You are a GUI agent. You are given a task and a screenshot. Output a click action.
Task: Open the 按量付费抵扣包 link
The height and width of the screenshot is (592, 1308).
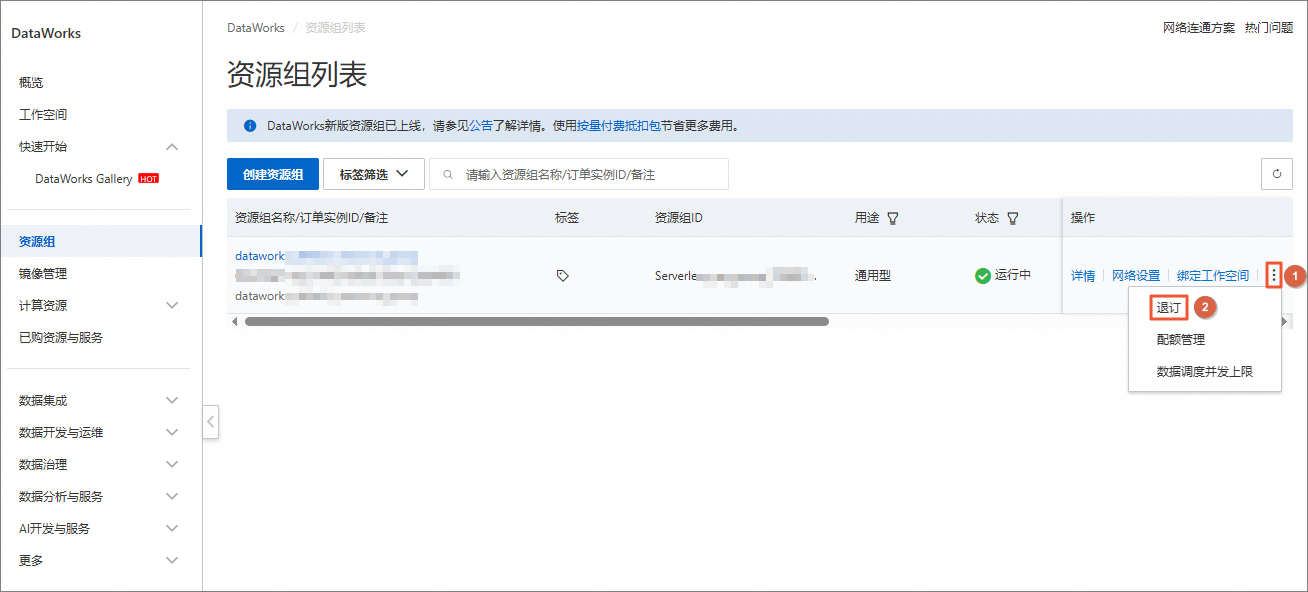pyautogui.click(x=619, y=126)
